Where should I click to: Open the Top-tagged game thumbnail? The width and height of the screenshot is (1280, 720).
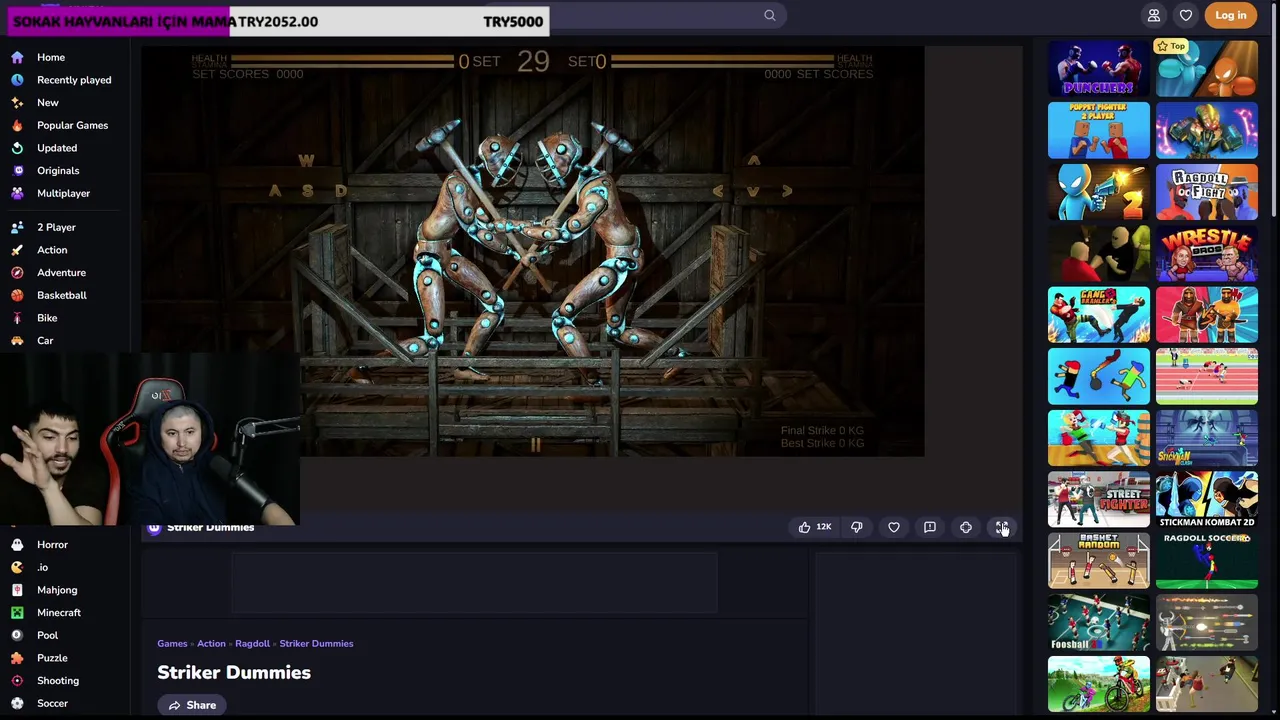pos(1207,69)
